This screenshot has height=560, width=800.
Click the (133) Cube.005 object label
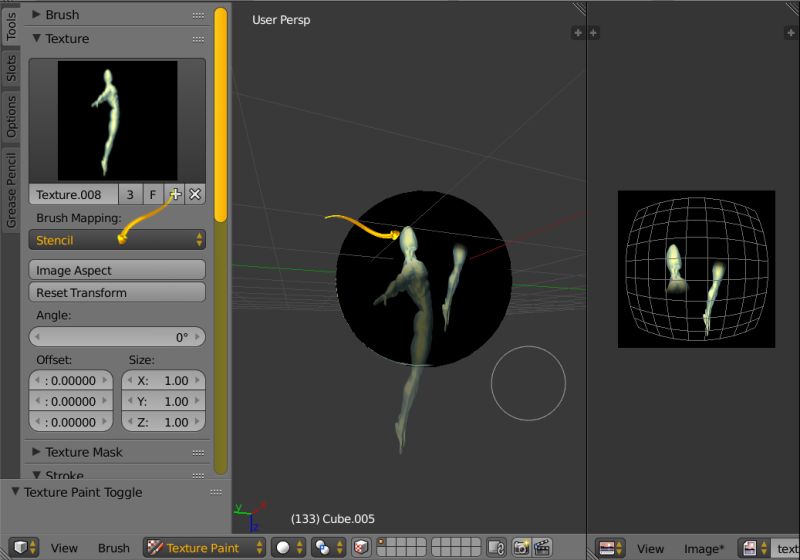click(x=333, y=519)
